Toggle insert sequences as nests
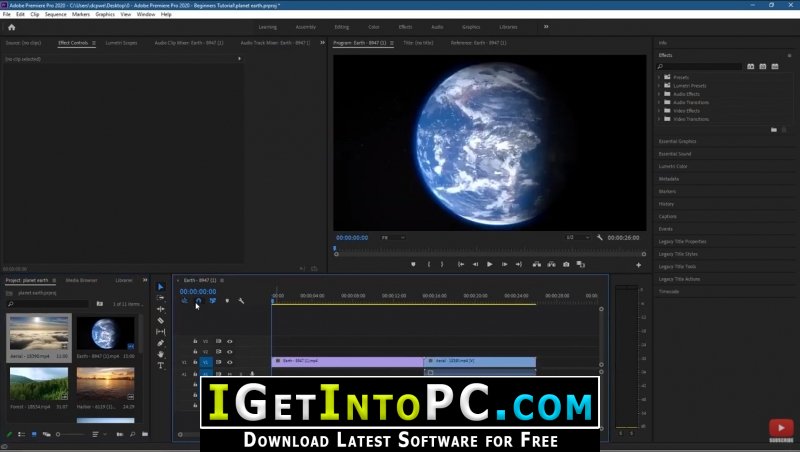Viewport: 800px width, 452px height. tap(184, 301)
